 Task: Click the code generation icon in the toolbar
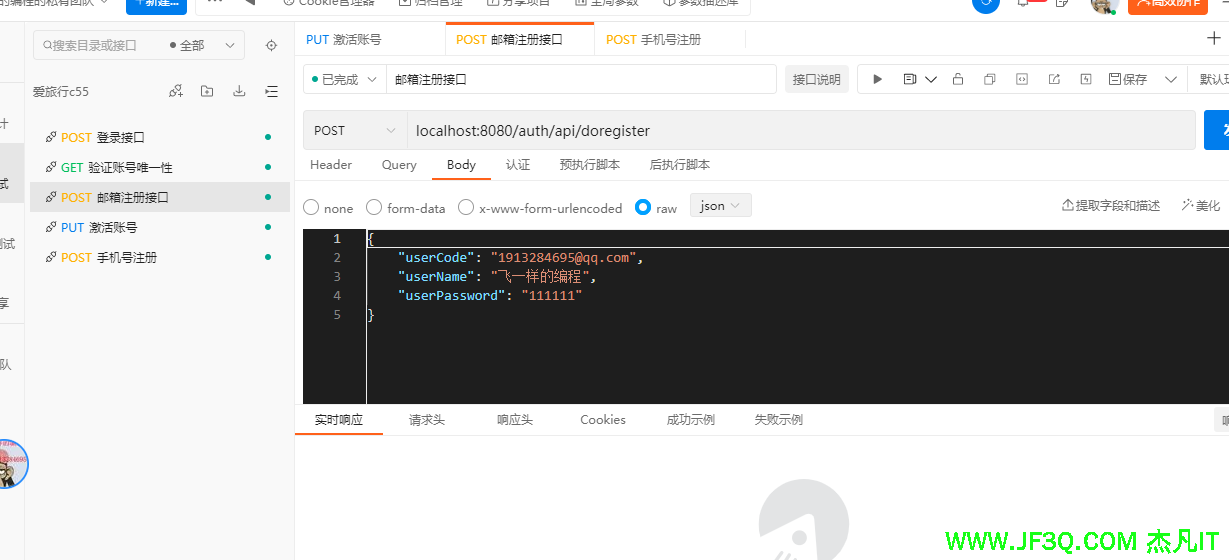(x=1021, y=79)
